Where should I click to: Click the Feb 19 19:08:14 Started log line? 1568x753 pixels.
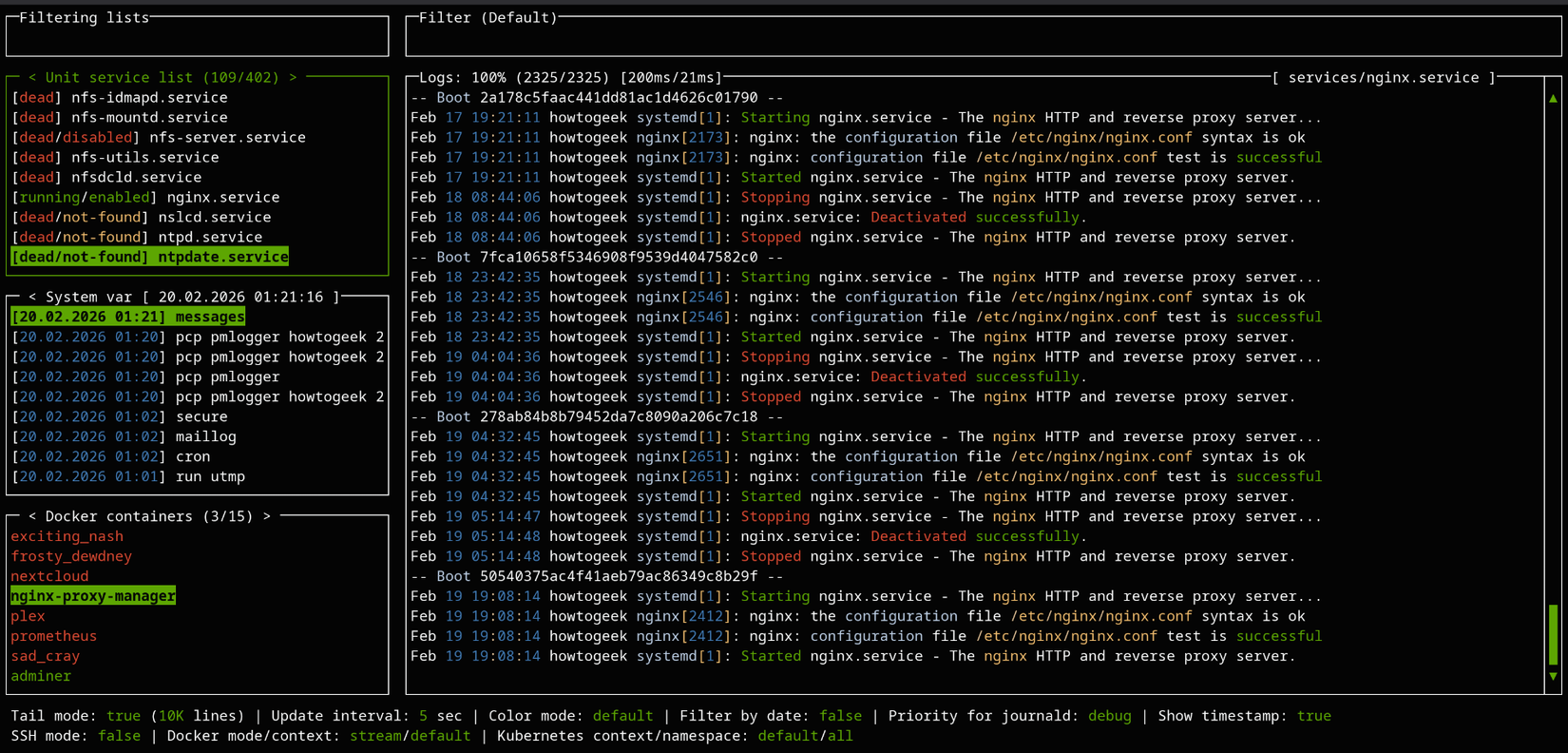853,657
